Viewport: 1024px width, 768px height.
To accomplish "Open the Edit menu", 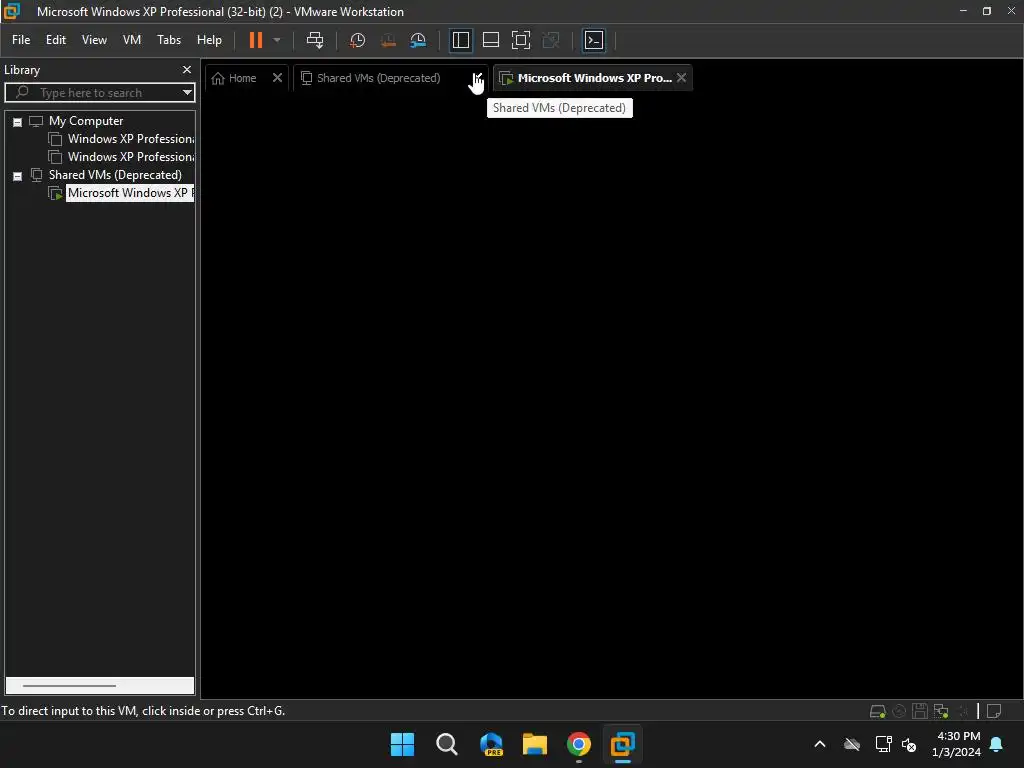I will pyautogui.click(x=56, y=40).
